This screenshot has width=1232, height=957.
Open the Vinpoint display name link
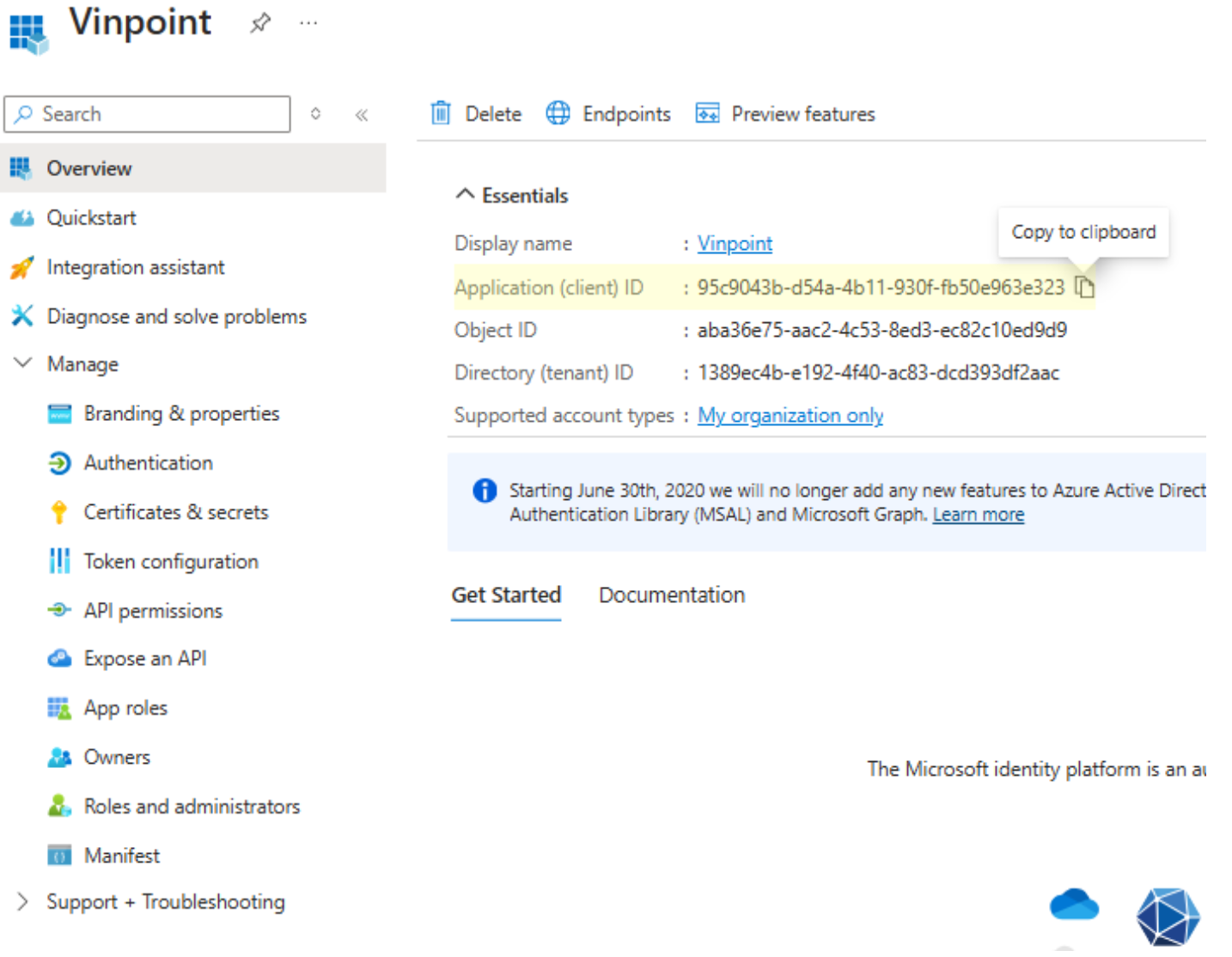735,244
